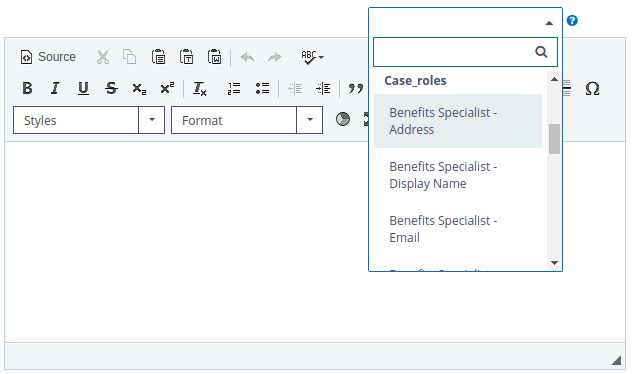Select Benefits Specialist - Email option
This screenshot has height=374, width=632.
pyautogui.click(x=458, y=229)
